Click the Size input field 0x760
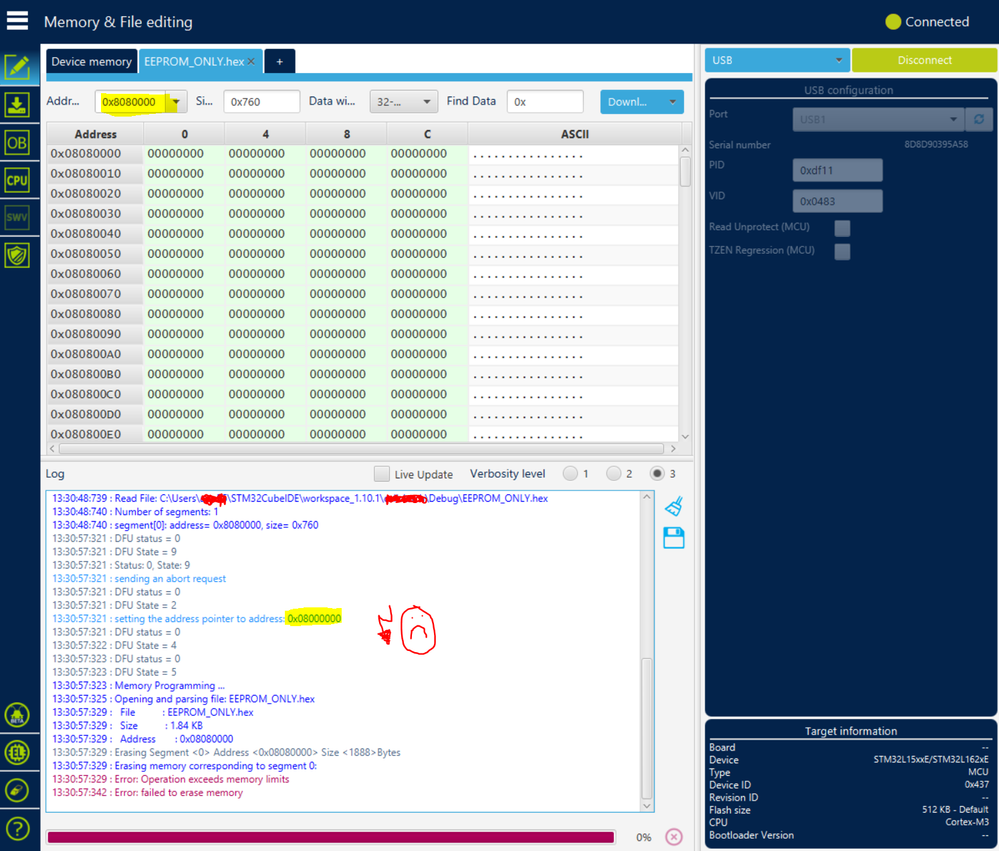The width and height of the screenshot is (999, 851). (261, 102)
